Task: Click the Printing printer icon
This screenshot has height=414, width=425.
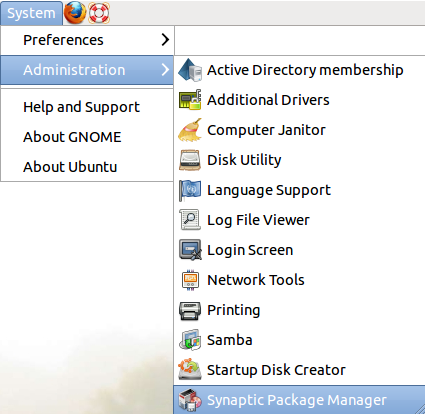Action: tap(190, 311)
